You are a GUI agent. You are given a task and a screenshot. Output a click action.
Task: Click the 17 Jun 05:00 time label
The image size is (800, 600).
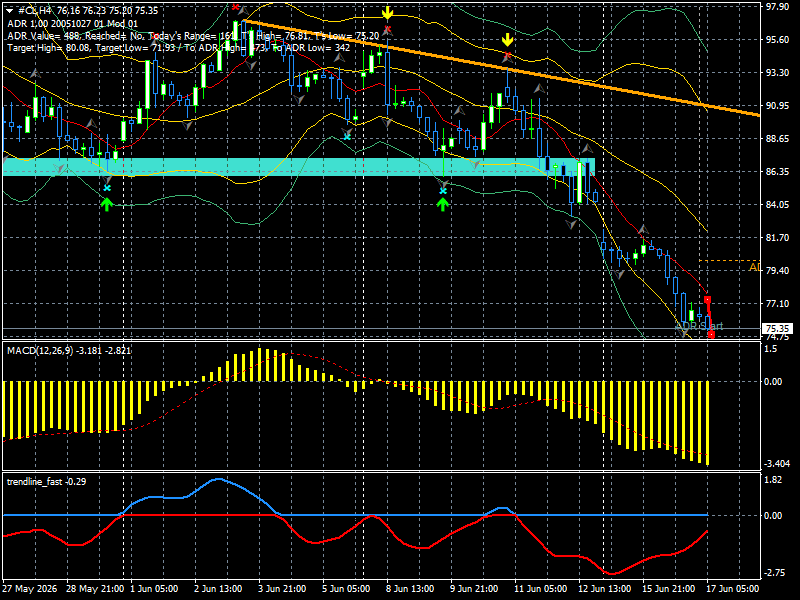click(732, 589)
